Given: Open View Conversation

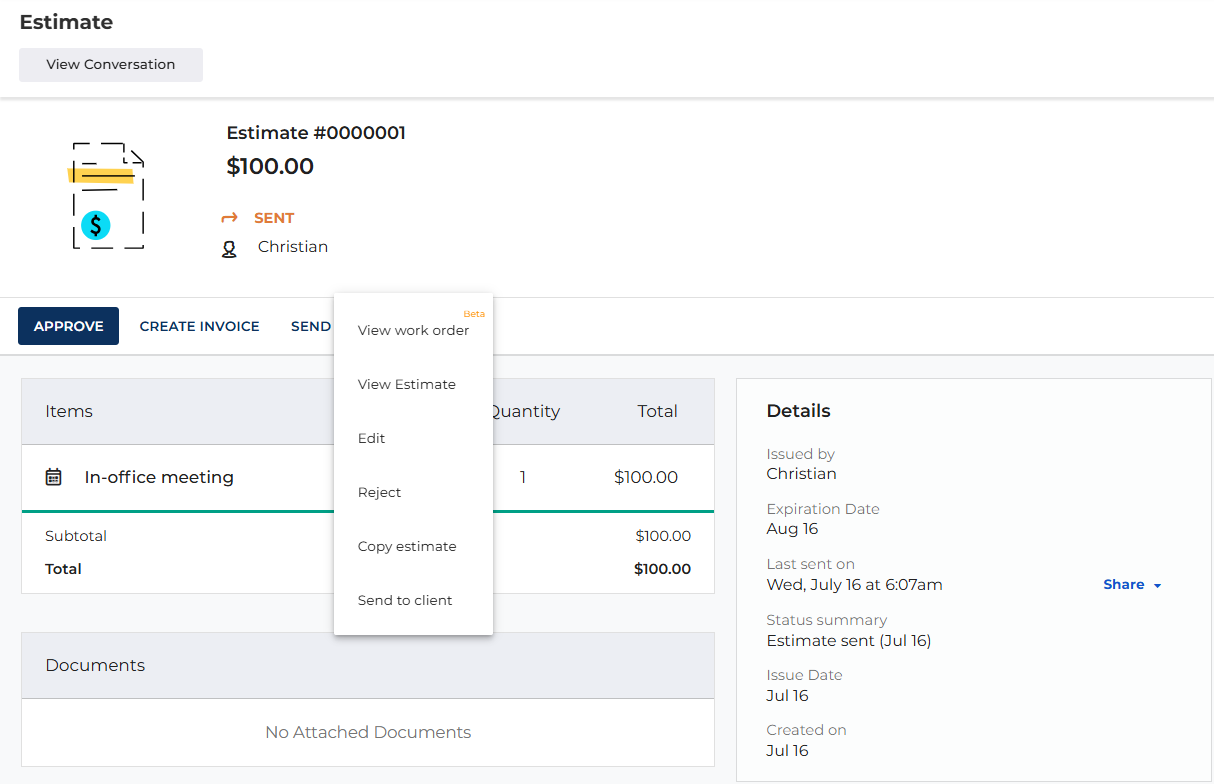Looking at the screenshot, I should pos(111,65).
